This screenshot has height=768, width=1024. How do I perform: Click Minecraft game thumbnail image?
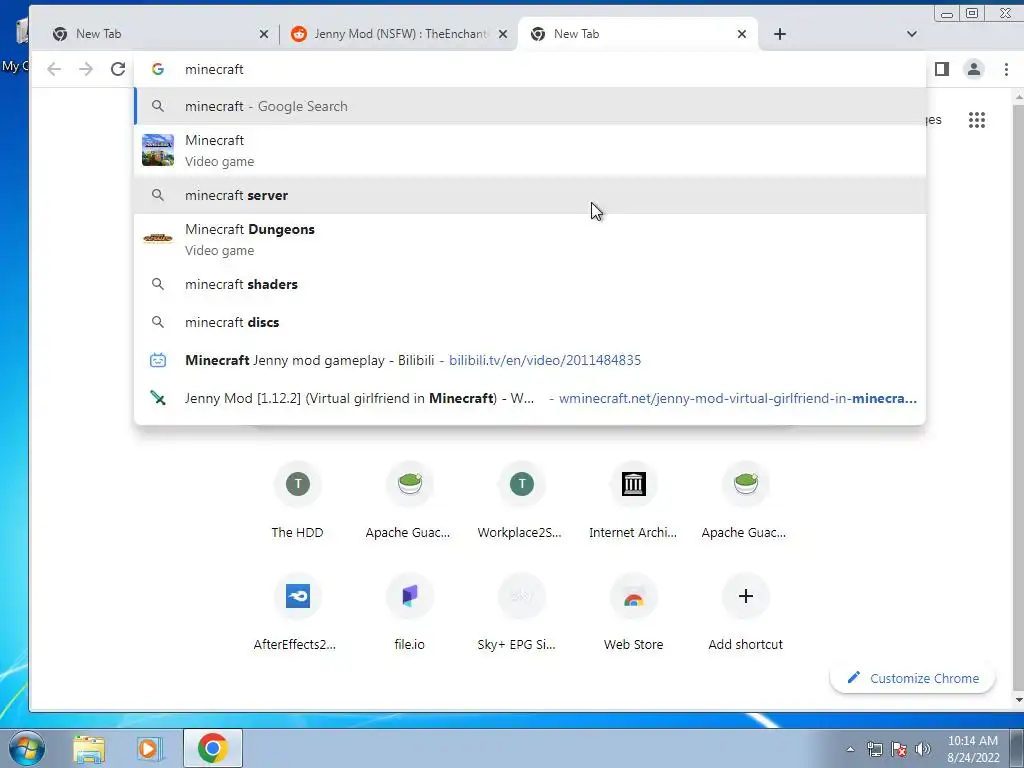pos(158,150)
